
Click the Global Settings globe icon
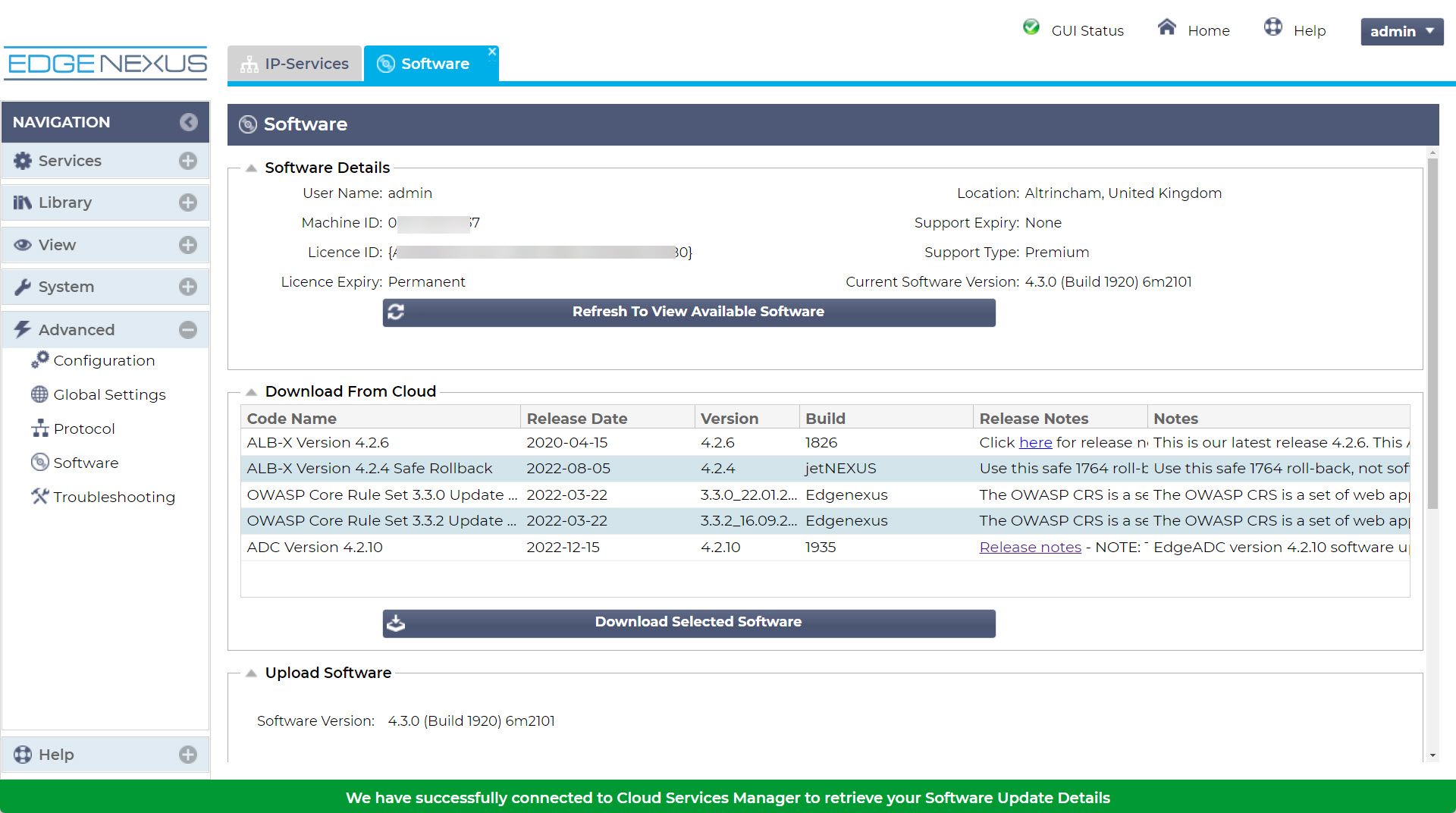[39, 394]
